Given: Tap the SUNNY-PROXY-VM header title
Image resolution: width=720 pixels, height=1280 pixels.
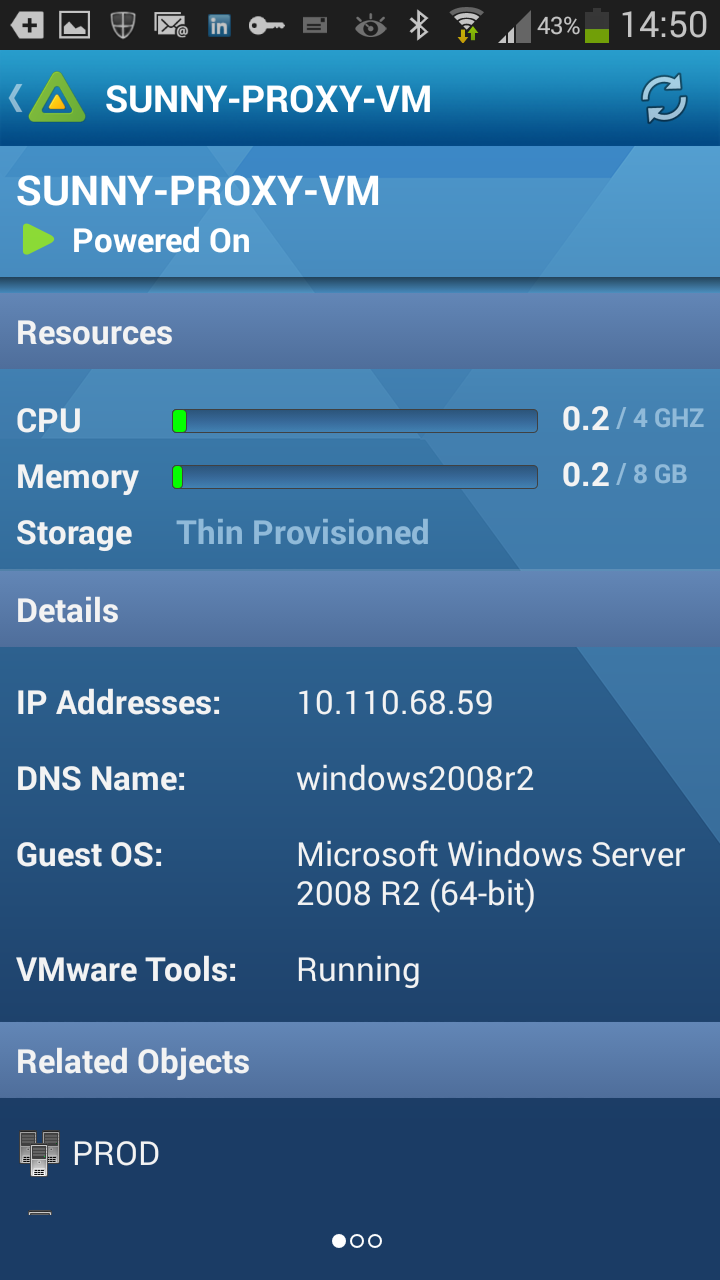Looking at the screenshot, I should [268, 99].
